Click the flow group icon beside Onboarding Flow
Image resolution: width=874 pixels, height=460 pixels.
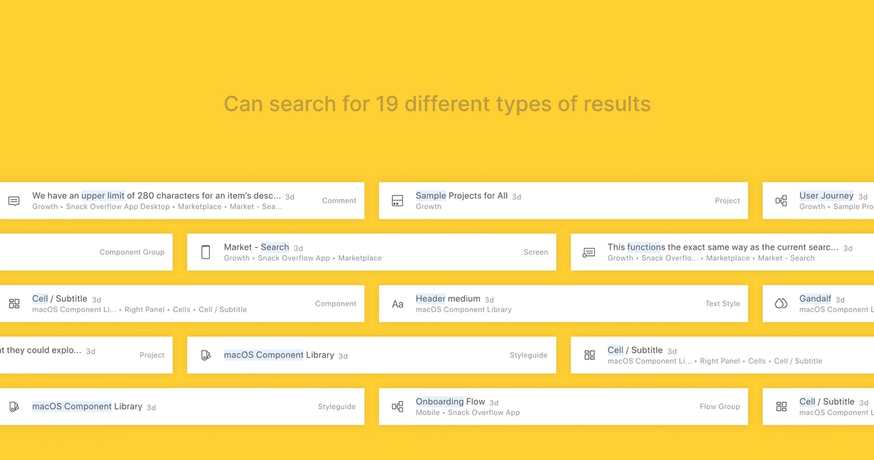coord(397,406)
